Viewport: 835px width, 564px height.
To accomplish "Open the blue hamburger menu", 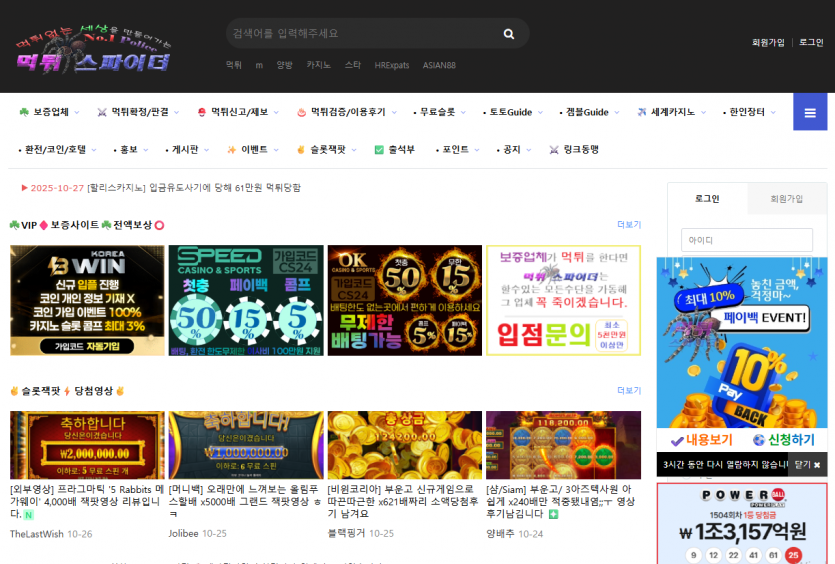I will coord(809,112).
